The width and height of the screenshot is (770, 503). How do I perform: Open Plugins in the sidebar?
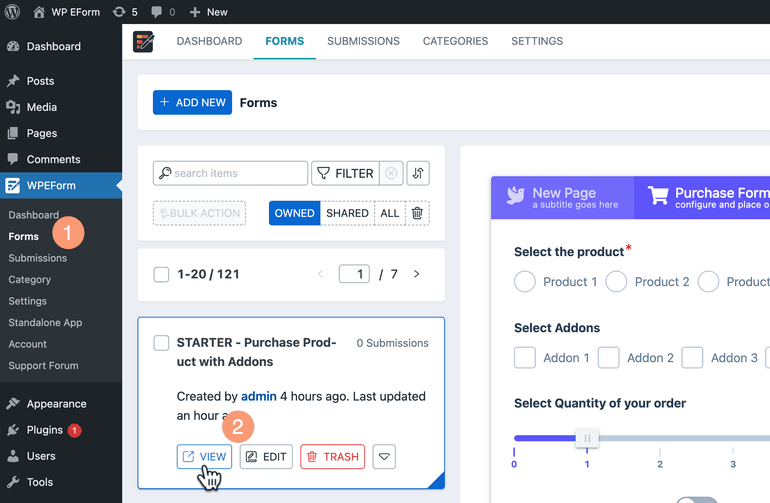click(x=45, y=430)
